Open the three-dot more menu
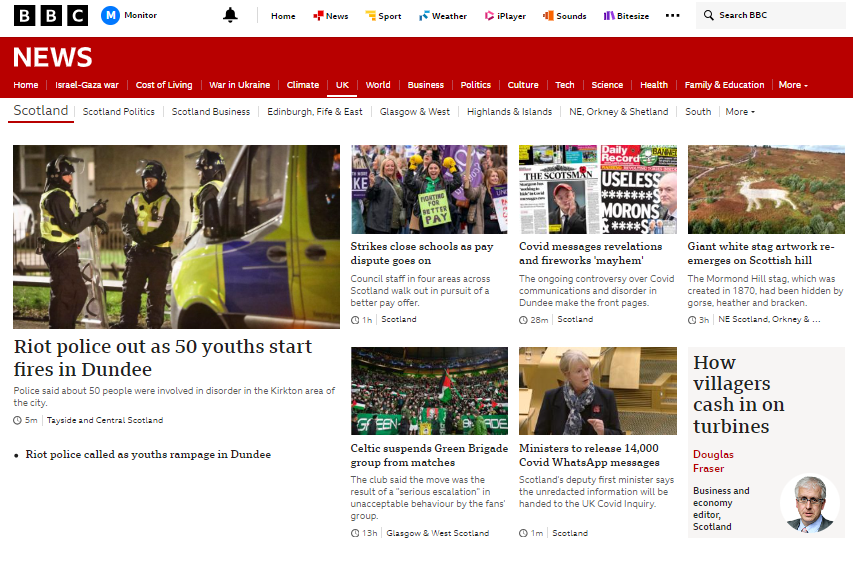Screen dimensions: 853x561 coord(672,15)
